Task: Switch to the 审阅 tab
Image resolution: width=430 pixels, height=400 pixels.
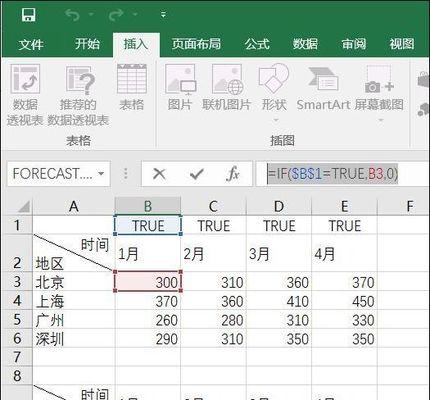Action: (353, 44)
